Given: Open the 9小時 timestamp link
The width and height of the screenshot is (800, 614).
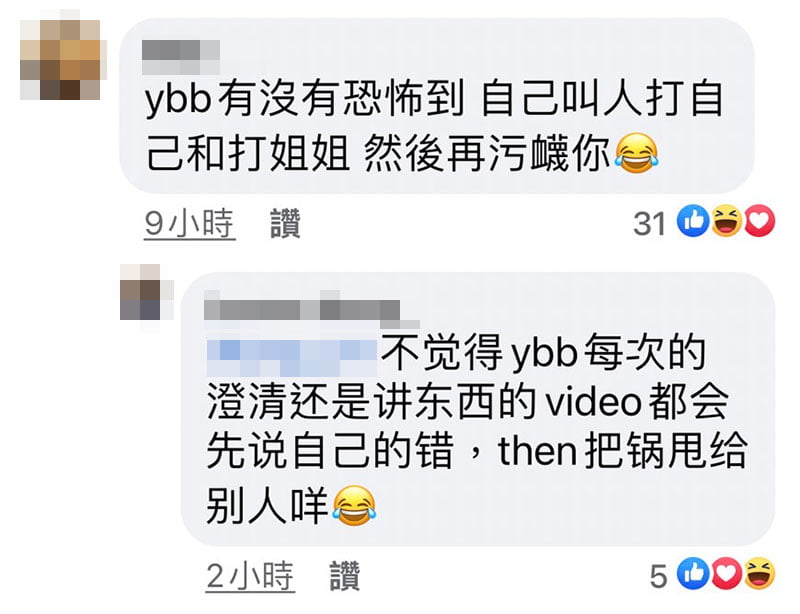Looking at the screenshot, I should [190, 224].
